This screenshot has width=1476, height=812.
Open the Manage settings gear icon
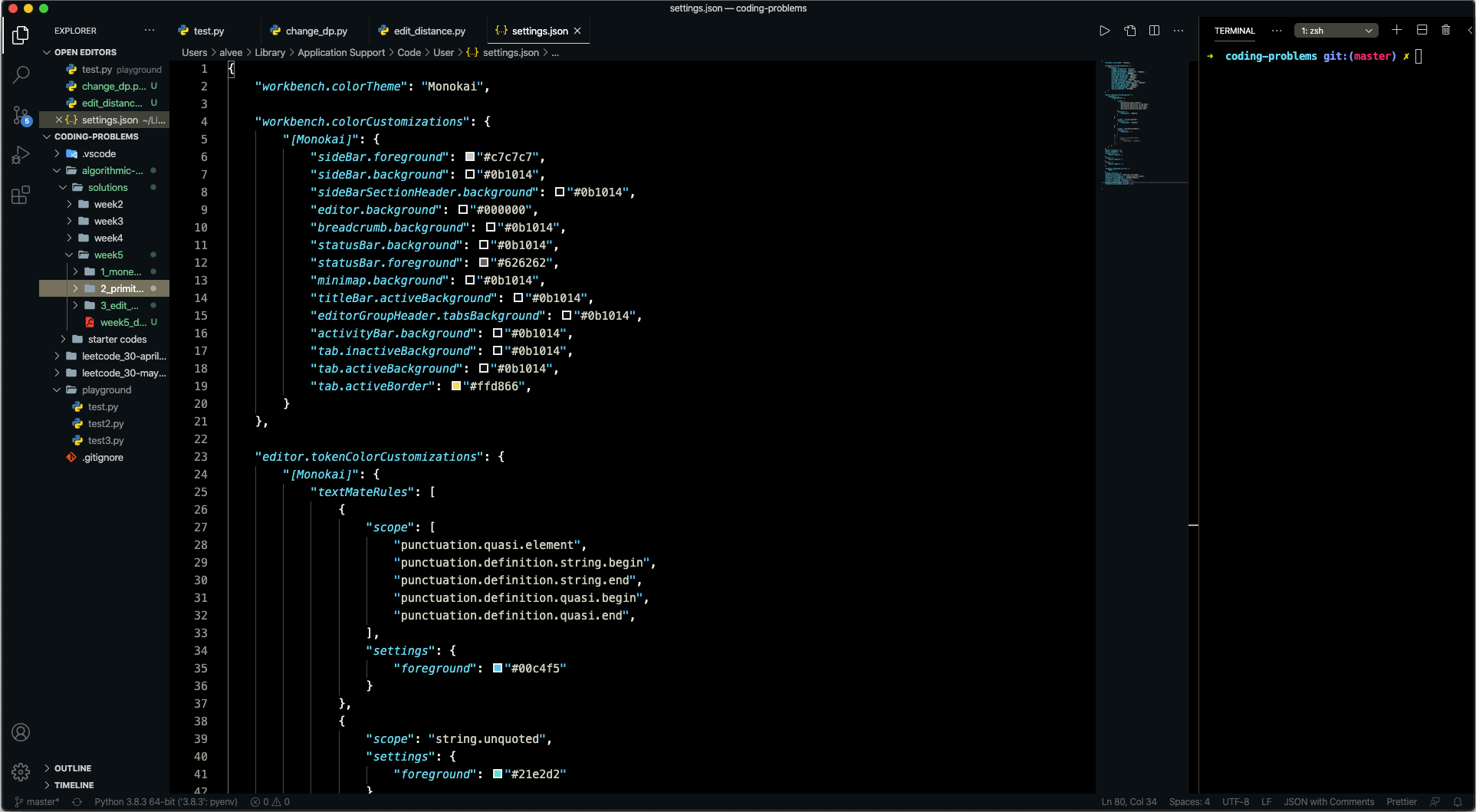[x=21, y=772]
